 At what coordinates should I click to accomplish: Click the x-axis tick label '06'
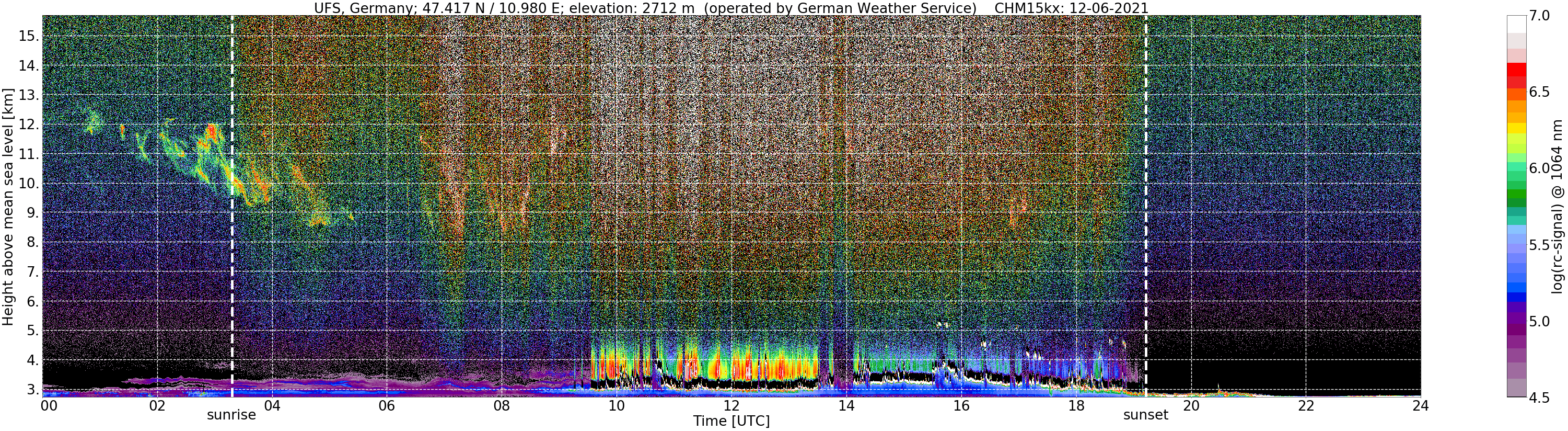[x=387, y=406]
